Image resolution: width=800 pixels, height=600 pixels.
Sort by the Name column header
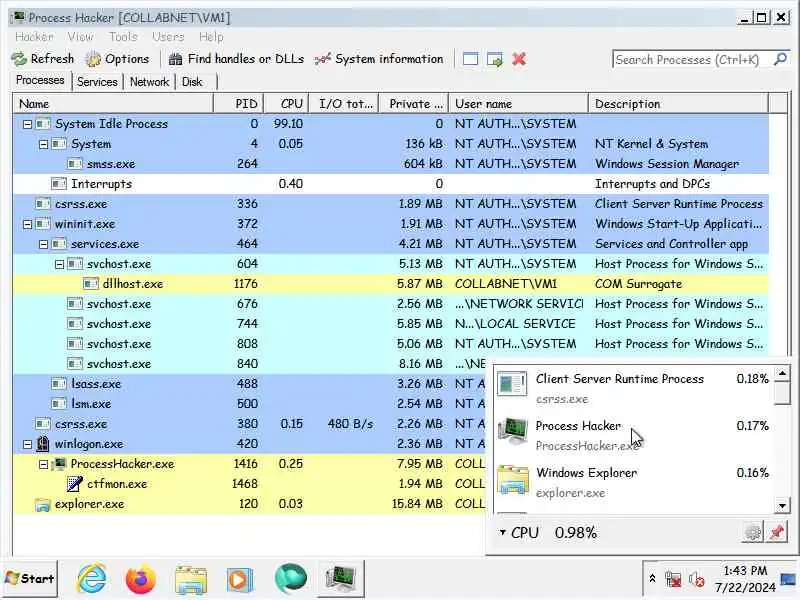(113, 104)
